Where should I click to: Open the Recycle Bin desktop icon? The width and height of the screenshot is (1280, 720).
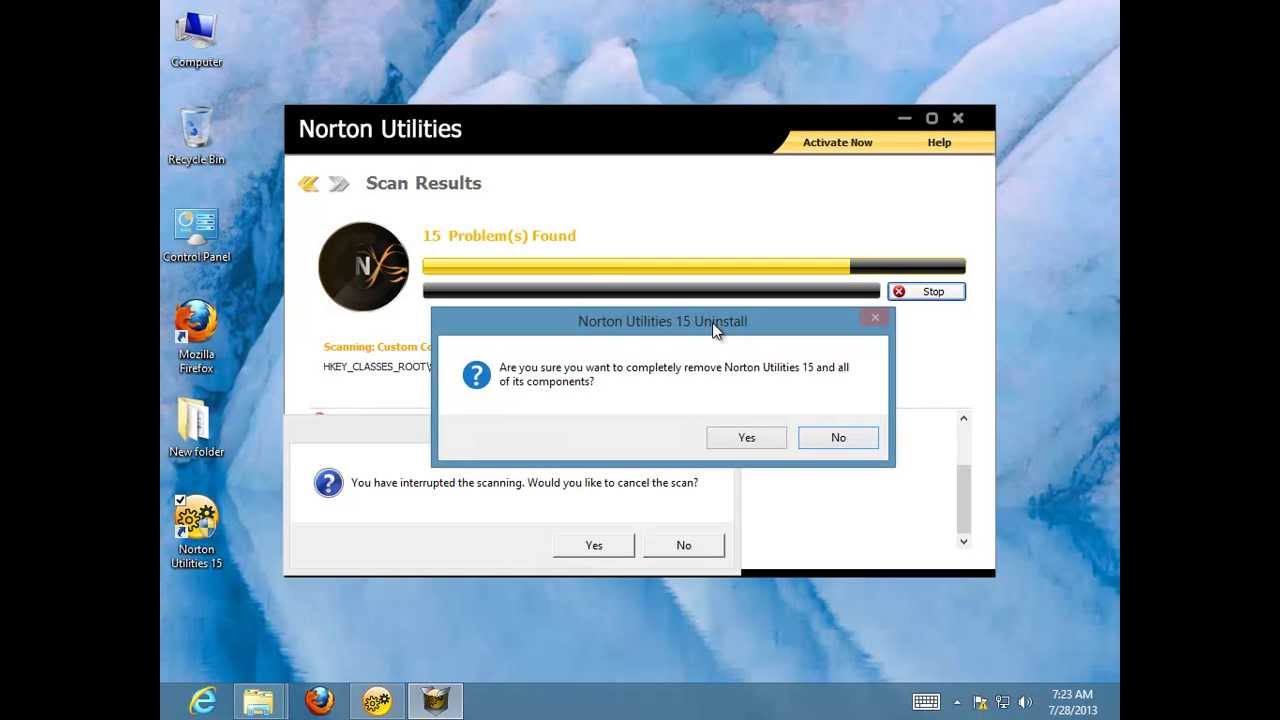point(196,137)
